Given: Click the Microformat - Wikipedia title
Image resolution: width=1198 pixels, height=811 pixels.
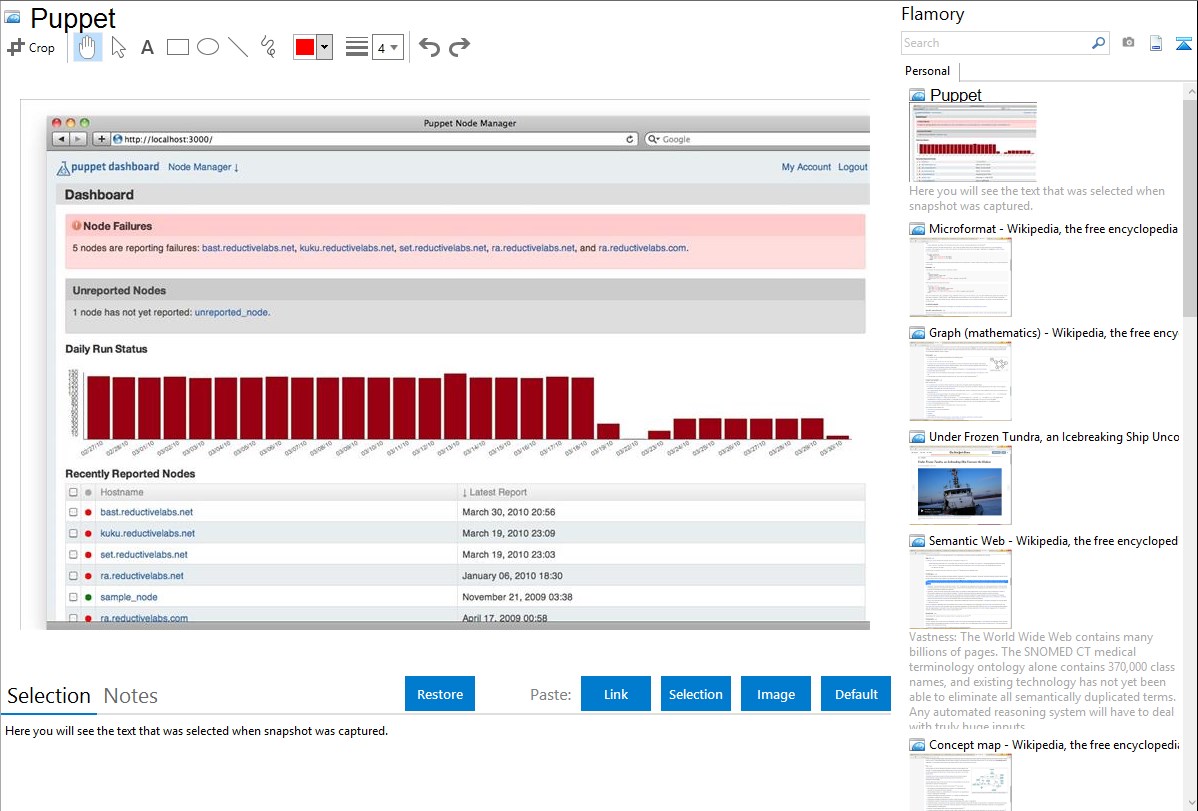Looking at the screenshot, I should point(1053,229).
